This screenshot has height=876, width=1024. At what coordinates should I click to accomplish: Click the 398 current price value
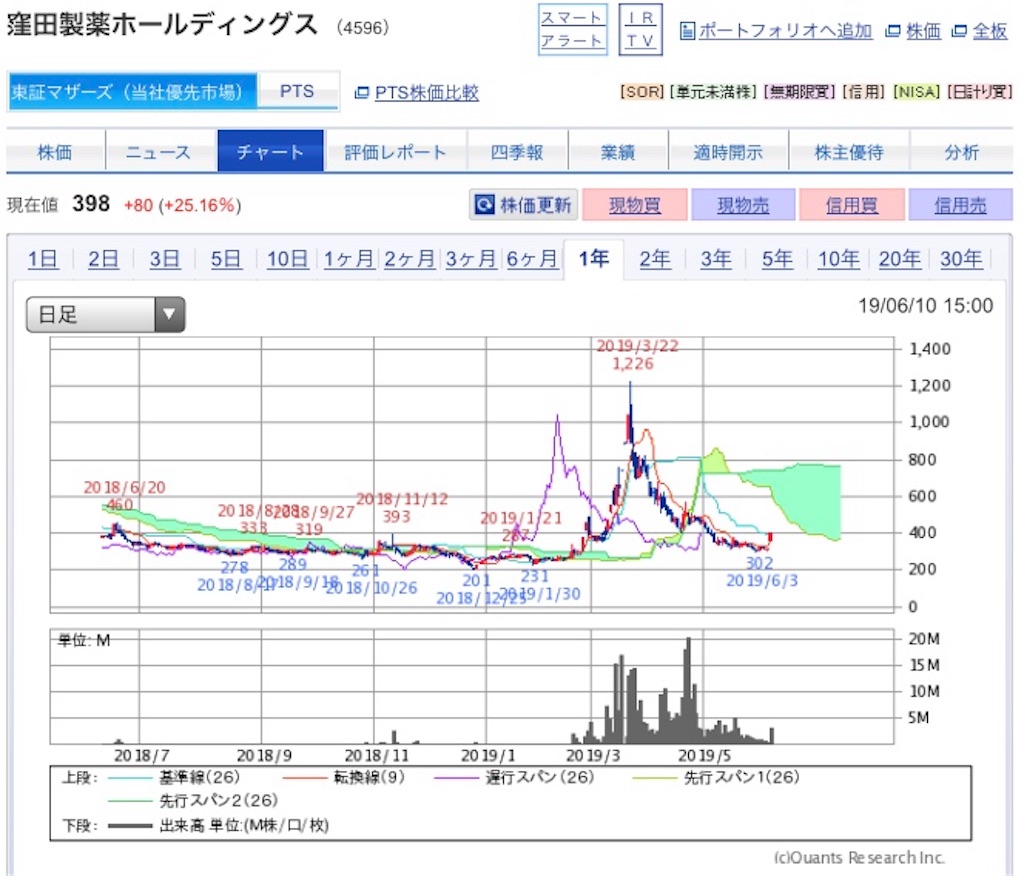click(91, 204)
